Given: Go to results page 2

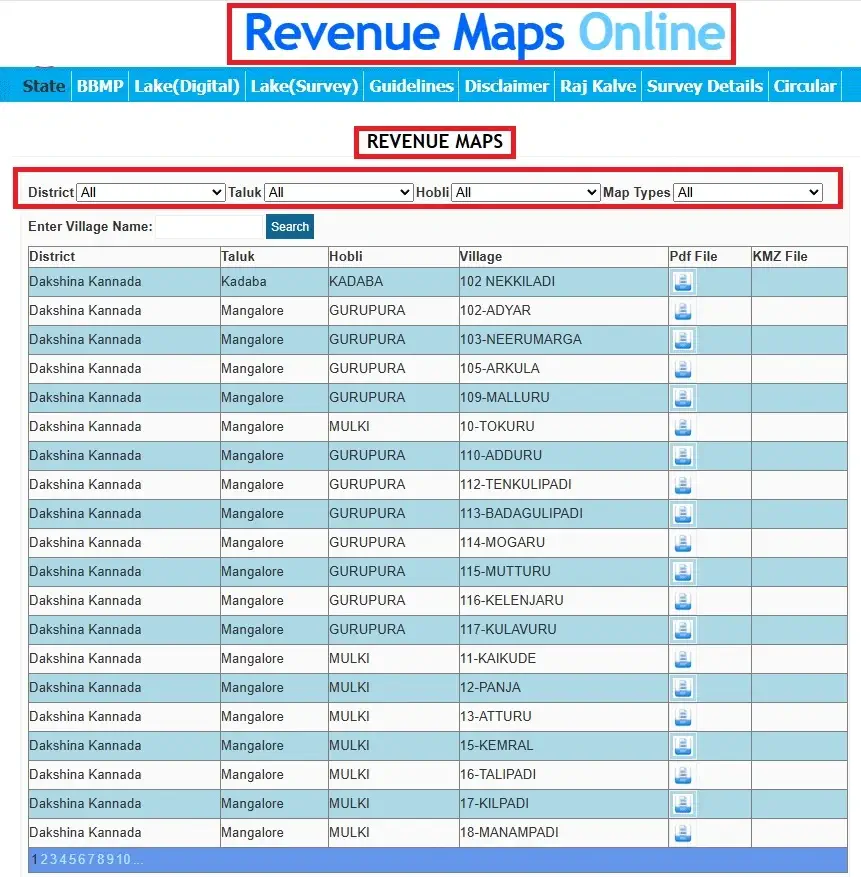Looking at the screenshot, I should tap(44, 859).
